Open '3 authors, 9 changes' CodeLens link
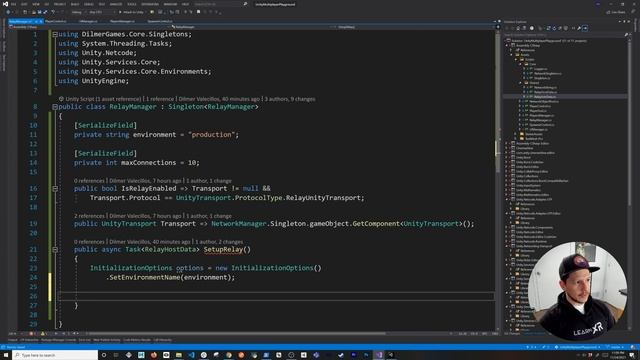Viewport: 640px width, 360px height. pyautogui.click(x=290, y=99)
